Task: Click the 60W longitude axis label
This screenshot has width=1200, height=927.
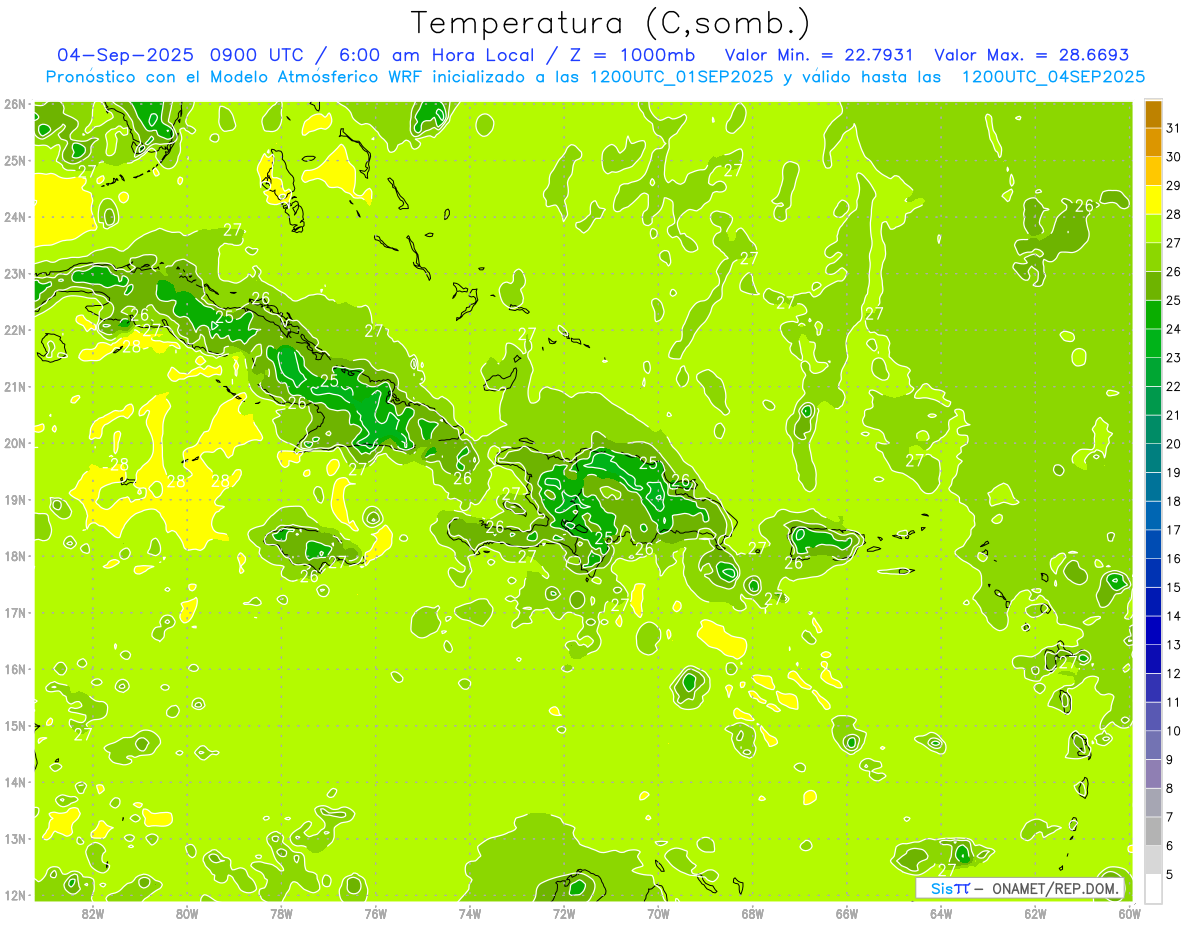Action: coord(1129,913)
